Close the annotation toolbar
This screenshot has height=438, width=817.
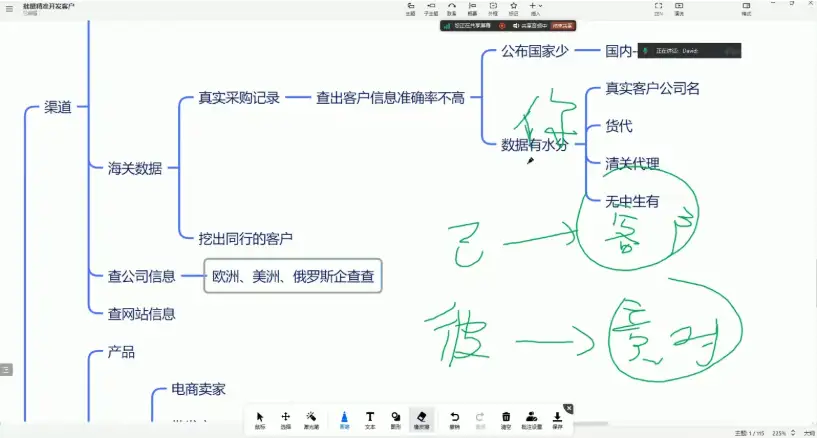(x=568, y=408)
